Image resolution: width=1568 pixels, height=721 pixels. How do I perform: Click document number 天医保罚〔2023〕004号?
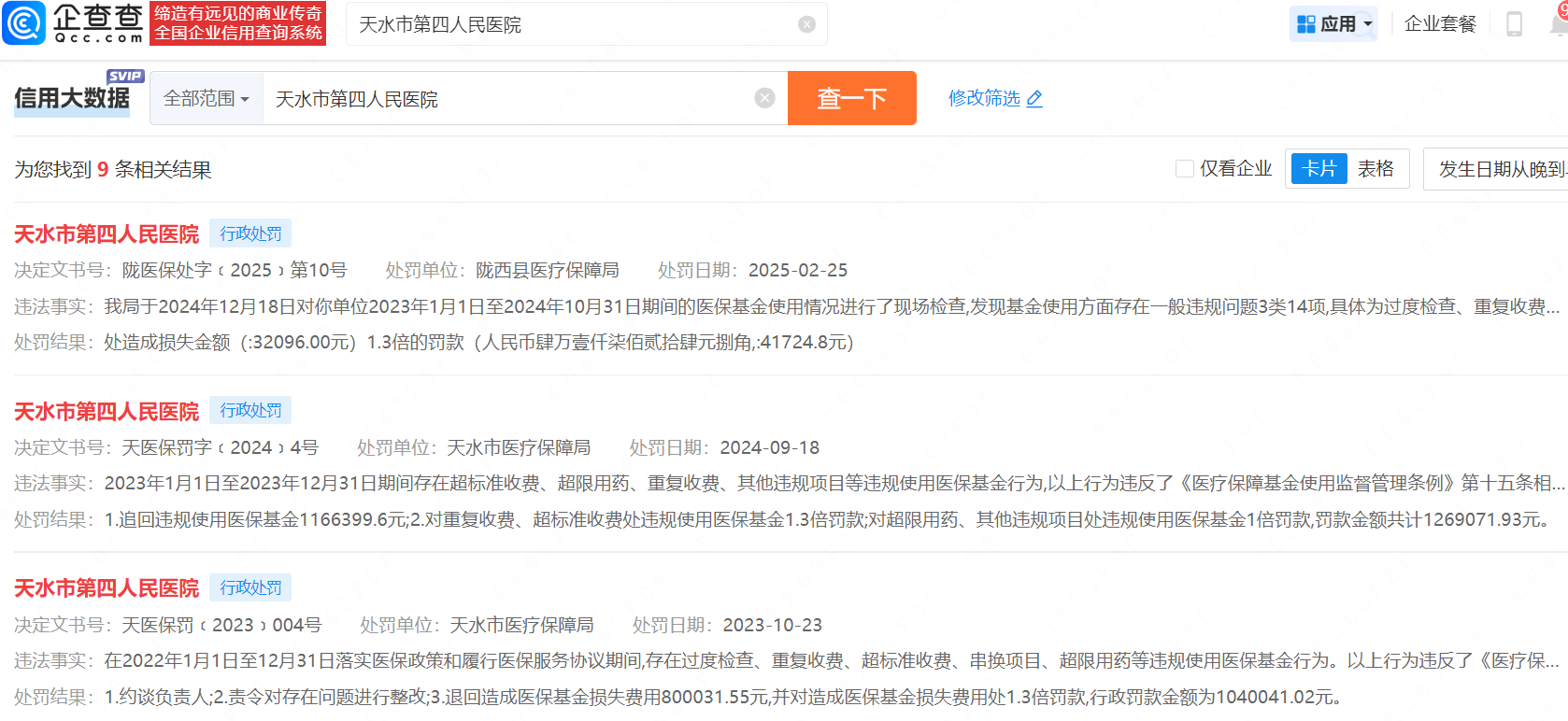(x=222, y=625)
